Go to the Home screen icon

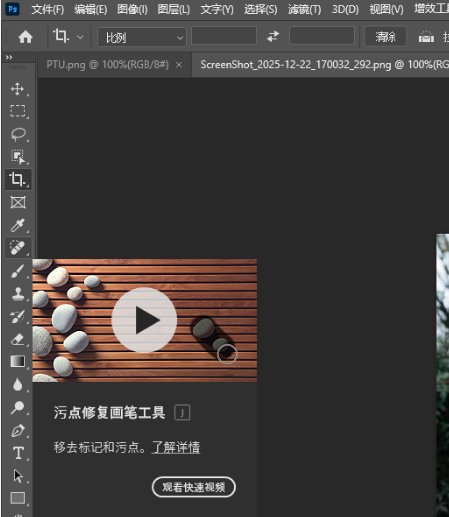pos(25,37)
